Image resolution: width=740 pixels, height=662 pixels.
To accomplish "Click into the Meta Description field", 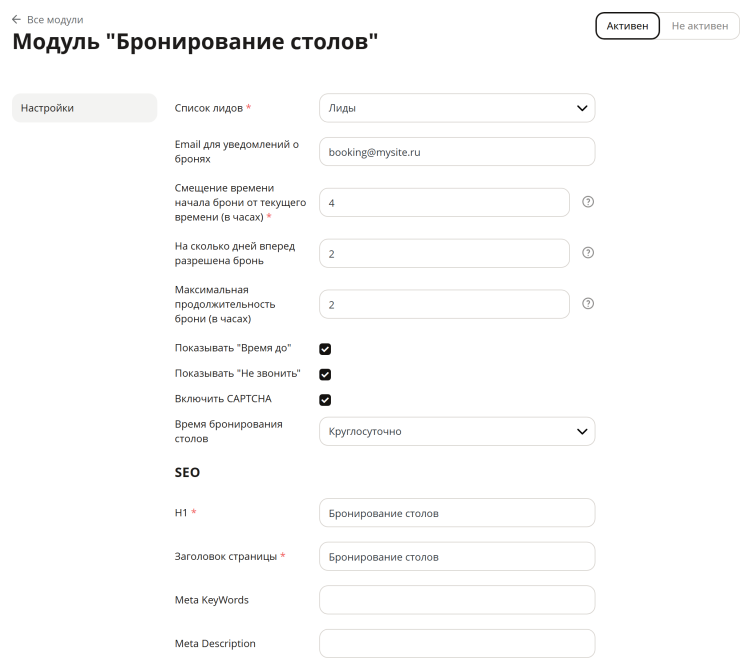I will click(x=457, y=644).
